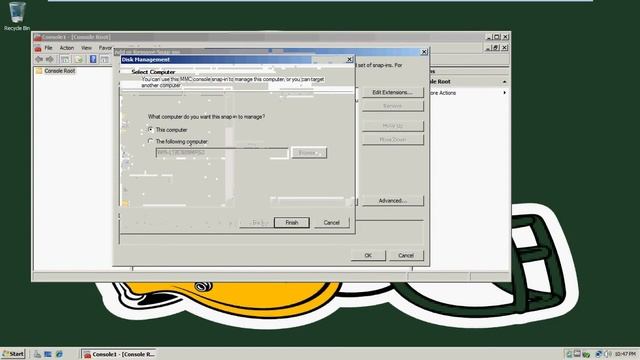The image size is (640, 360).
Task: Click the Forward arrow in MMC toolbar
Action: [x=50, y=60]
